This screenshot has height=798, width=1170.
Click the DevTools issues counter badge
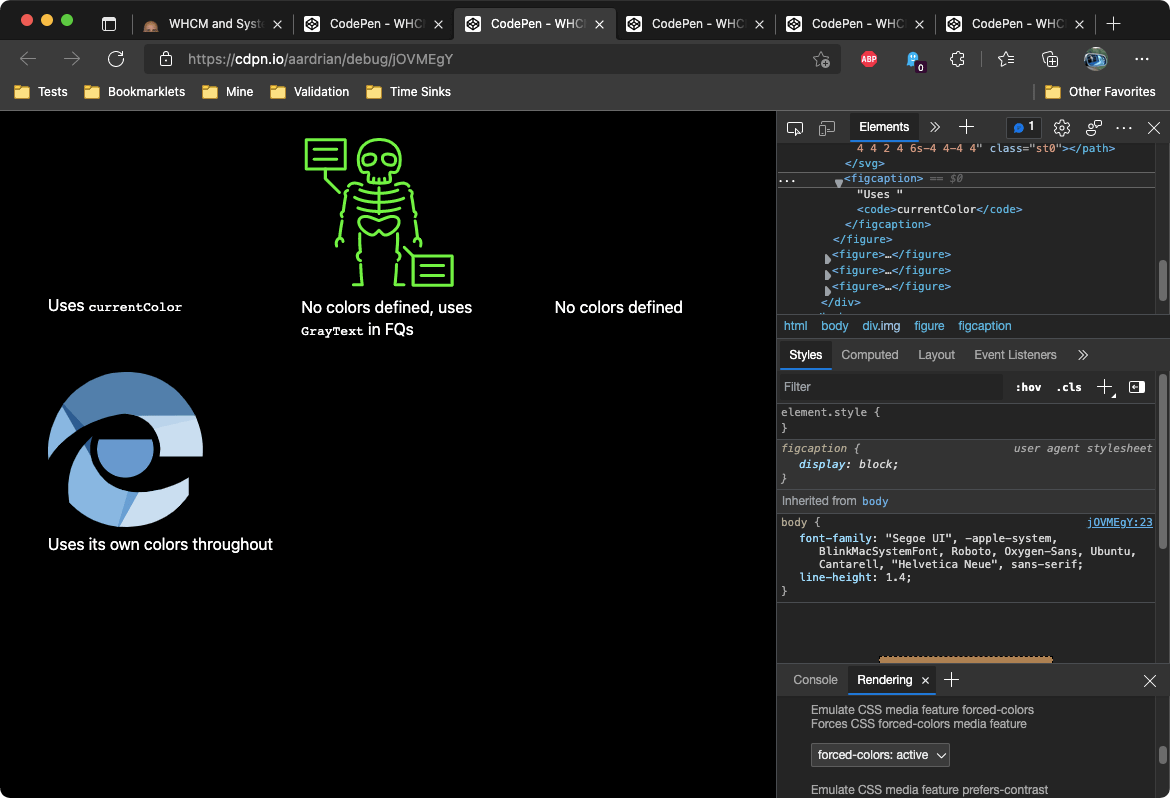(1024, 128)
